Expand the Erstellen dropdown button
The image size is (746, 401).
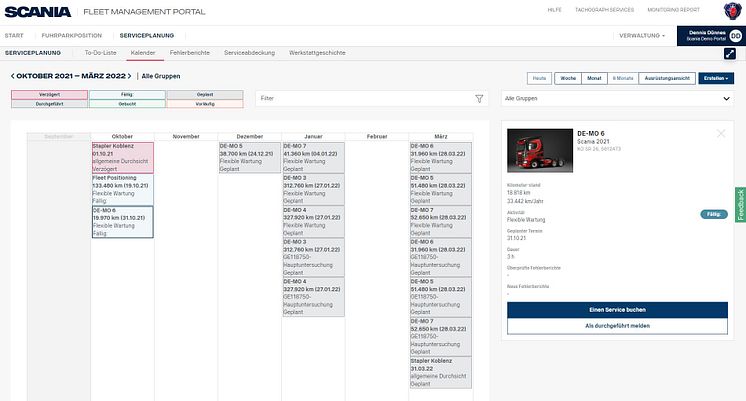point(716,77)
